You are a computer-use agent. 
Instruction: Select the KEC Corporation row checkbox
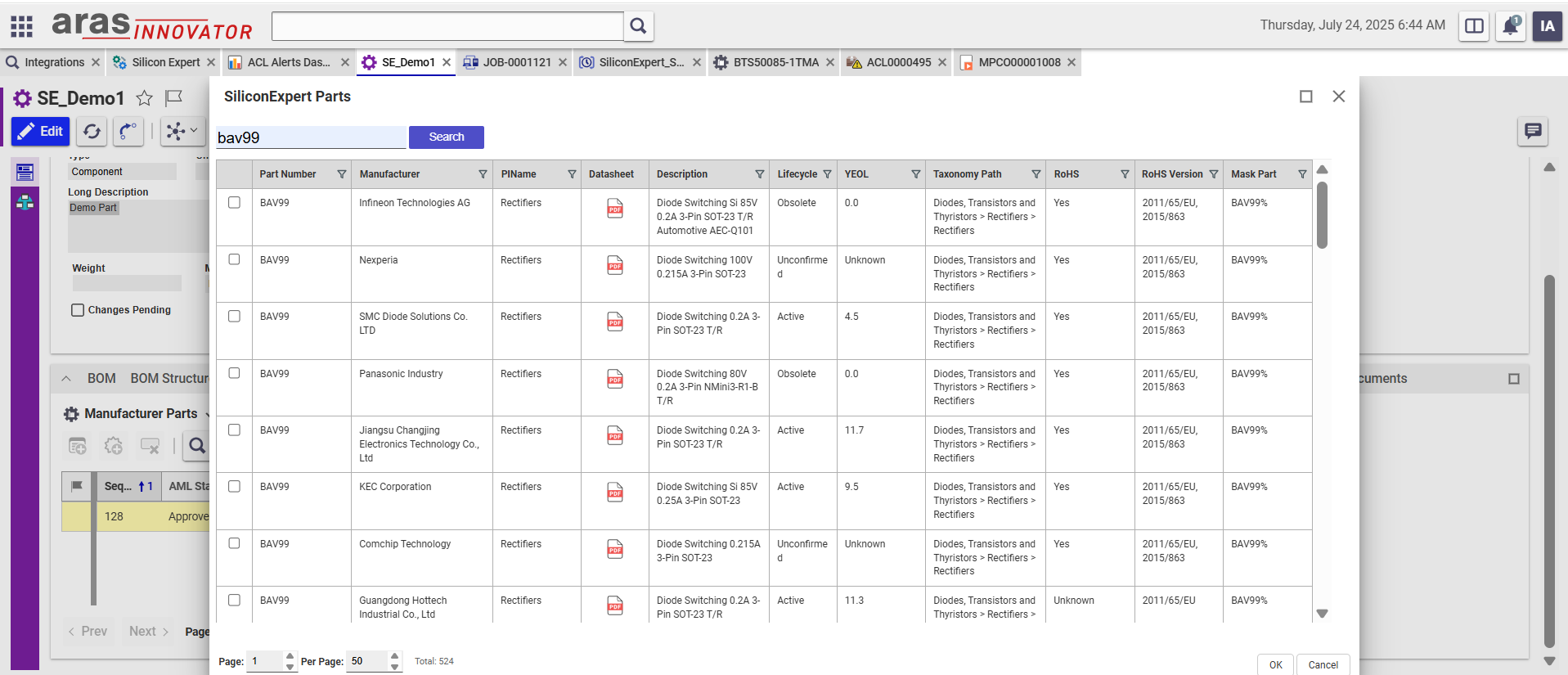(234, 486)
